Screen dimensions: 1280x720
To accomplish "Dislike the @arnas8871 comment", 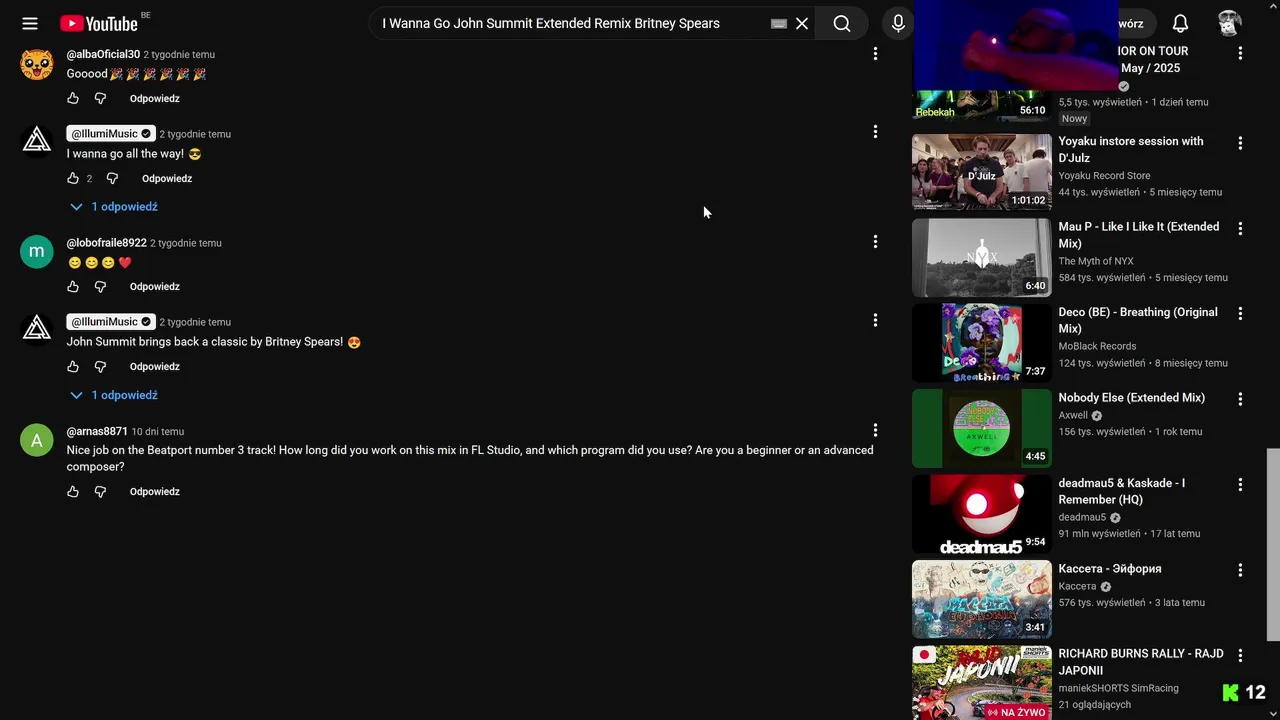I will click(100, 491).
